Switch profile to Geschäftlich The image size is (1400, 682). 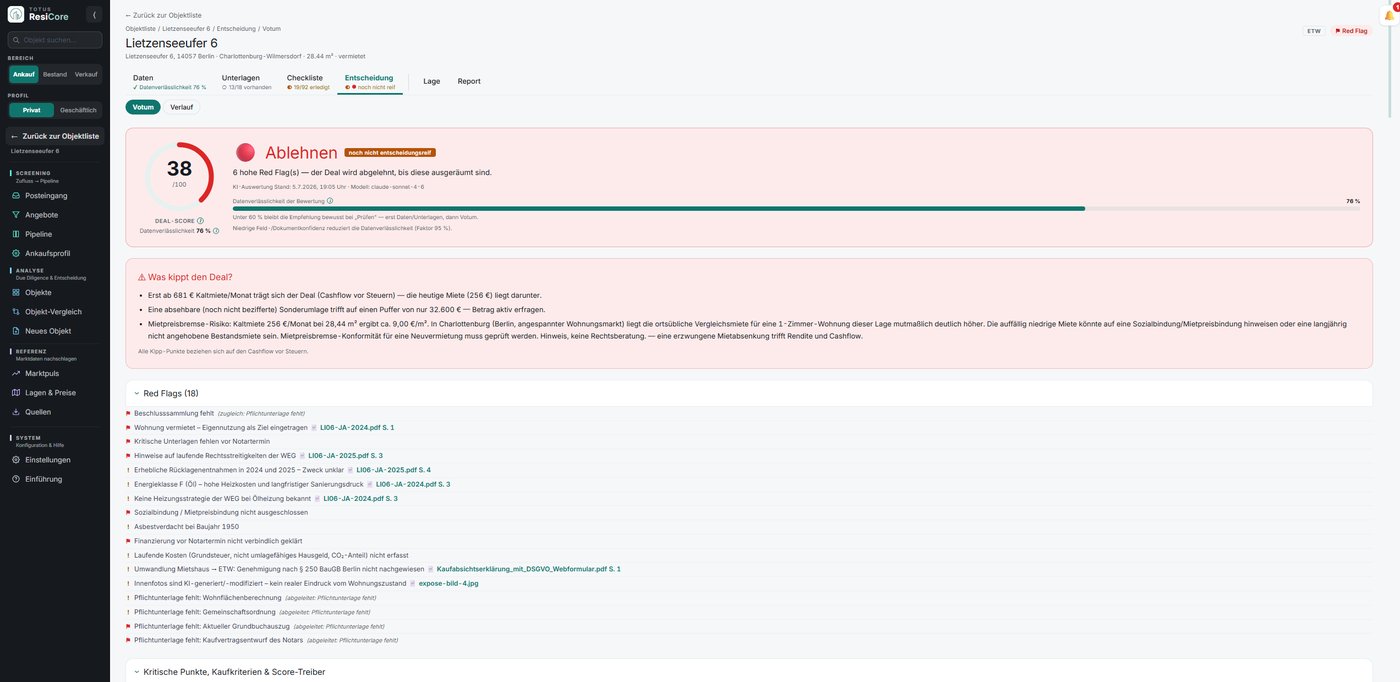pyautogui.click(x=78, y=110)
